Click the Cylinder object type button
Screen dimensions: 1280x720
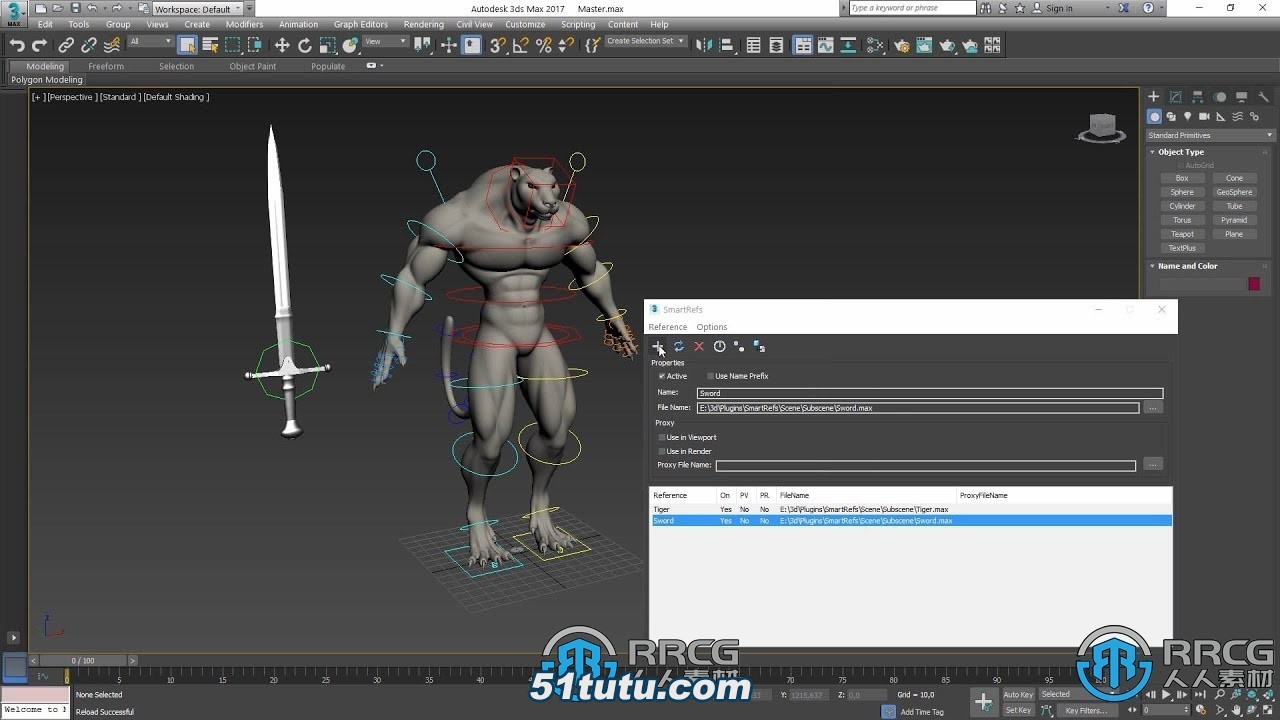[x=1182, y=206]
